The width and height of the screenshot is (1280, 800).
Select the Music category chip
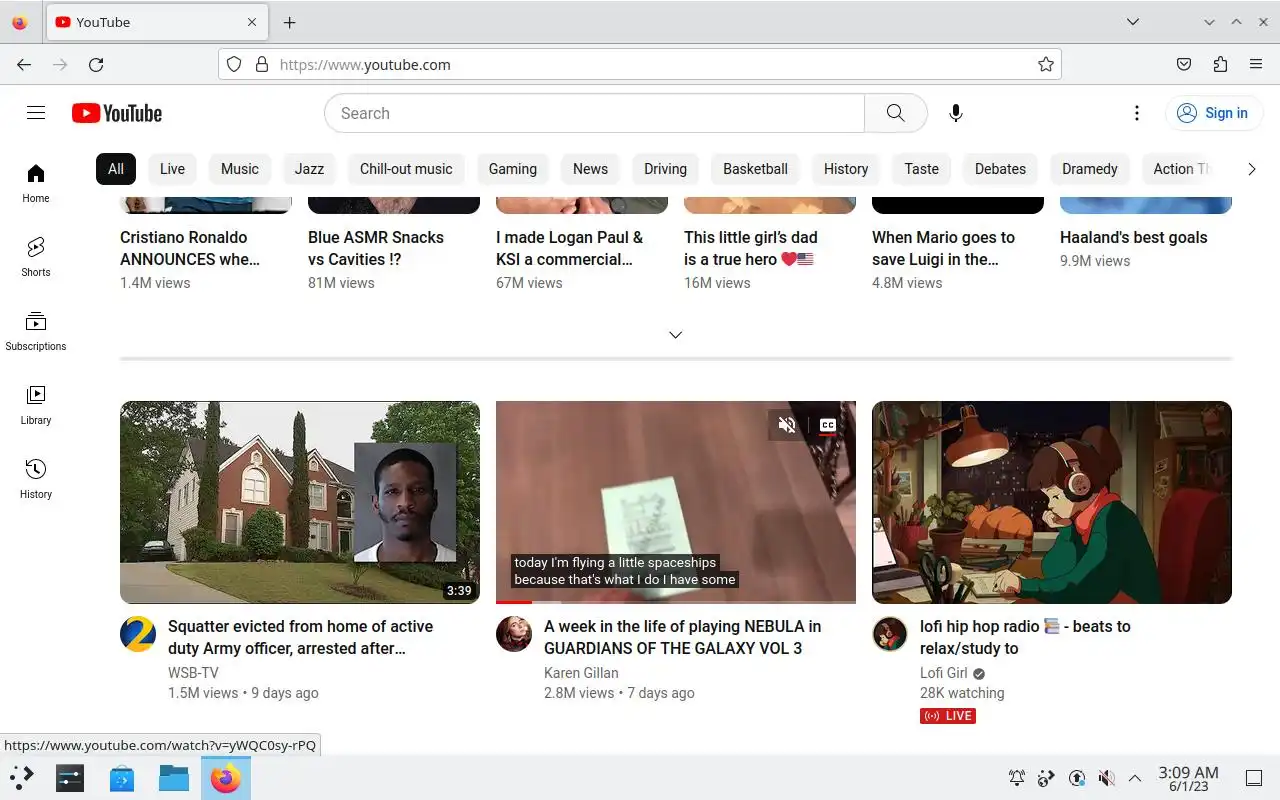point(240,169)
